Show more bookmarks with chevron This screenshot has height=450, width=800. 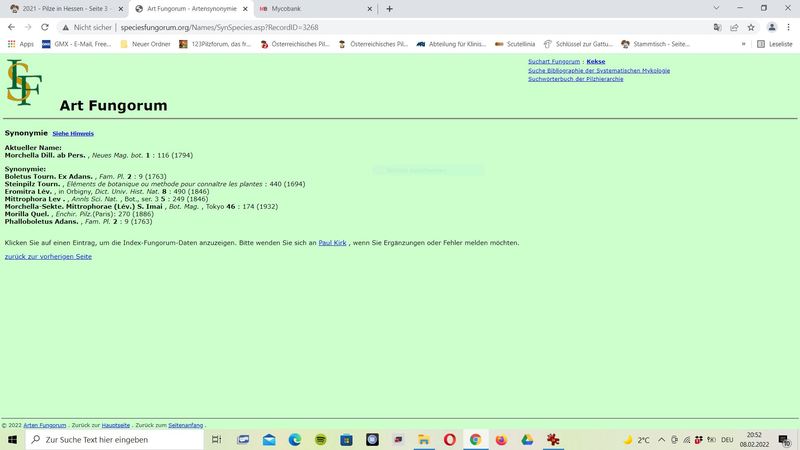[743, 44]
